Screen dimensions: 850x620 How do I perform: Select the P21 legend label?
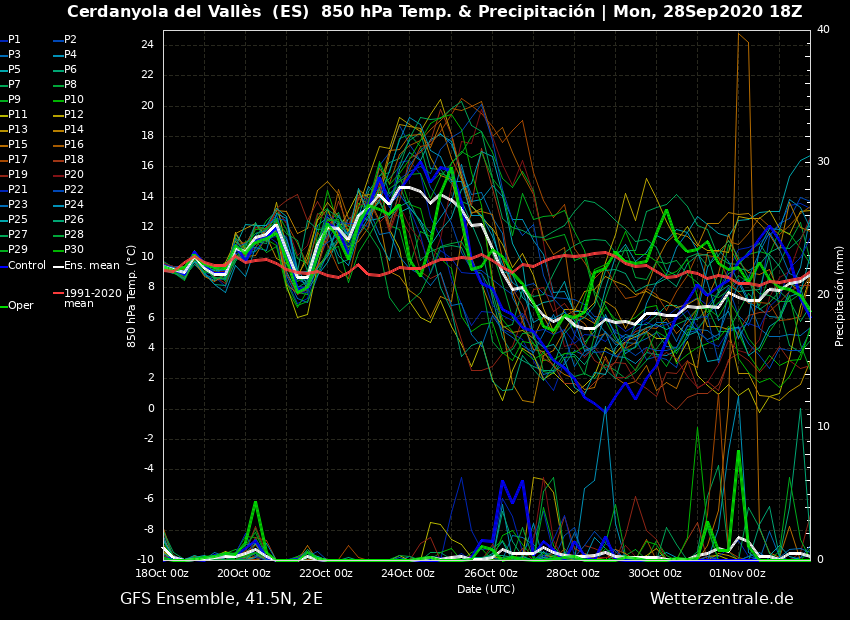18,190
